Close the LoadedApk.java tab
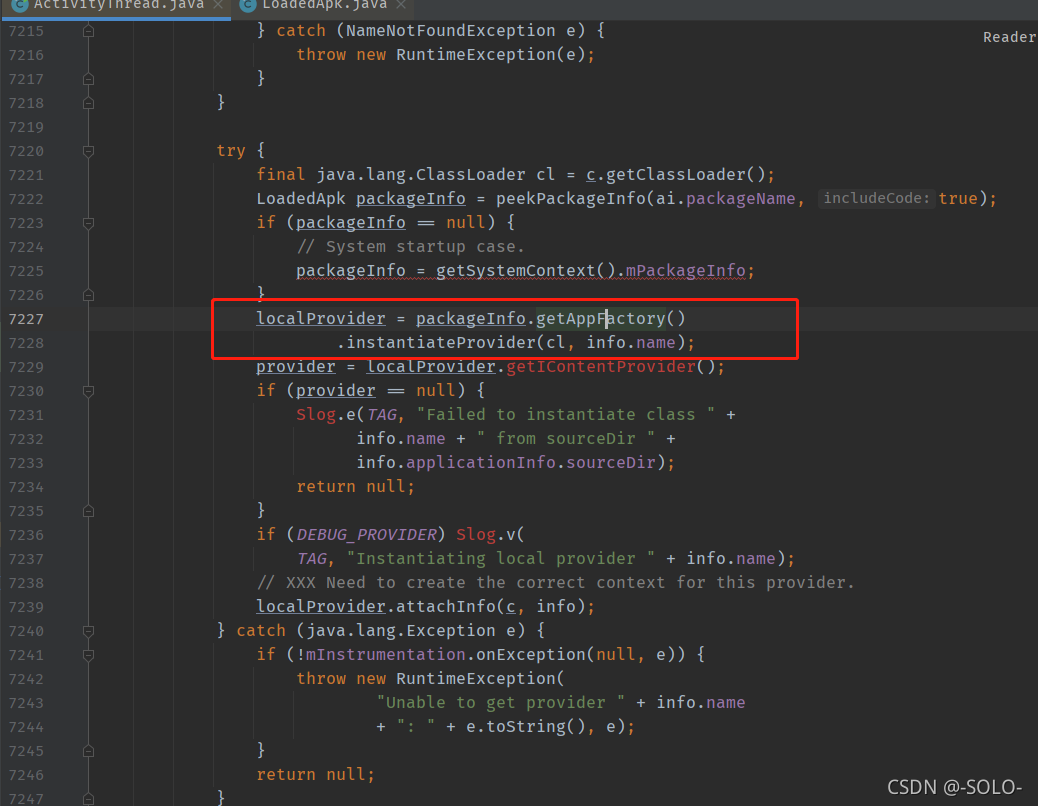The height and width of the screenshot is (806, 1038). [401, 5]
